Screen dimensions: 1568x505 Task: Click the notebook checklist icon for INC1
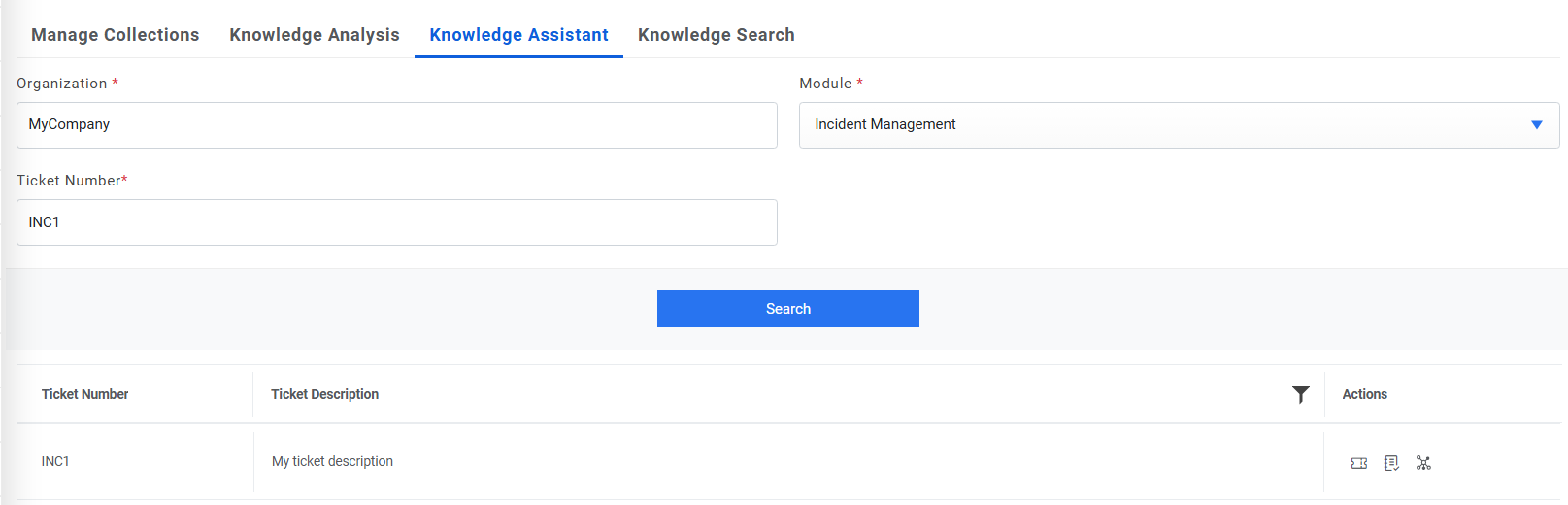(x=1391, y=463)
